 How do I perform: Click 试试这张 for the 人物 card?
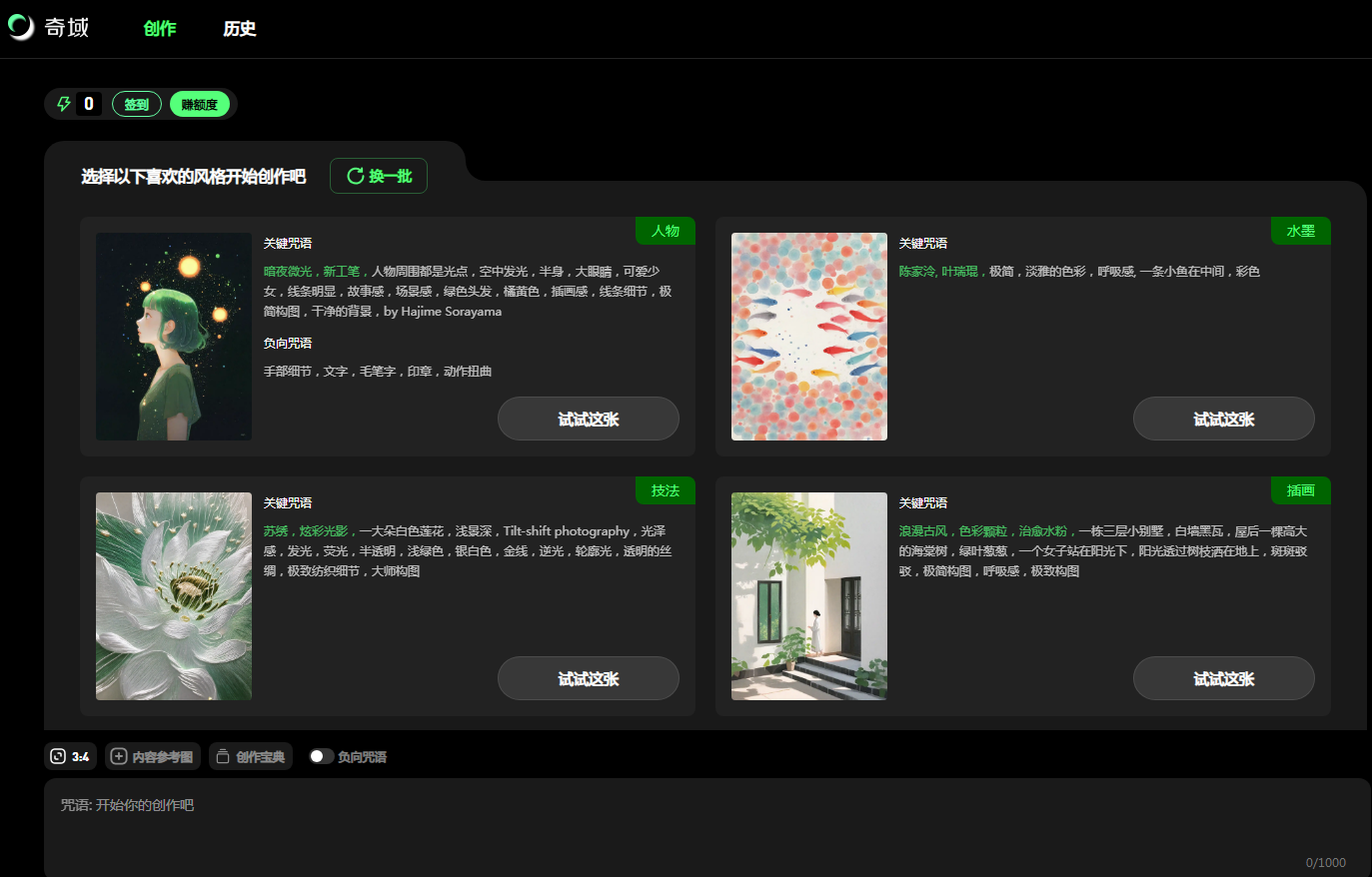pos(589,419)
